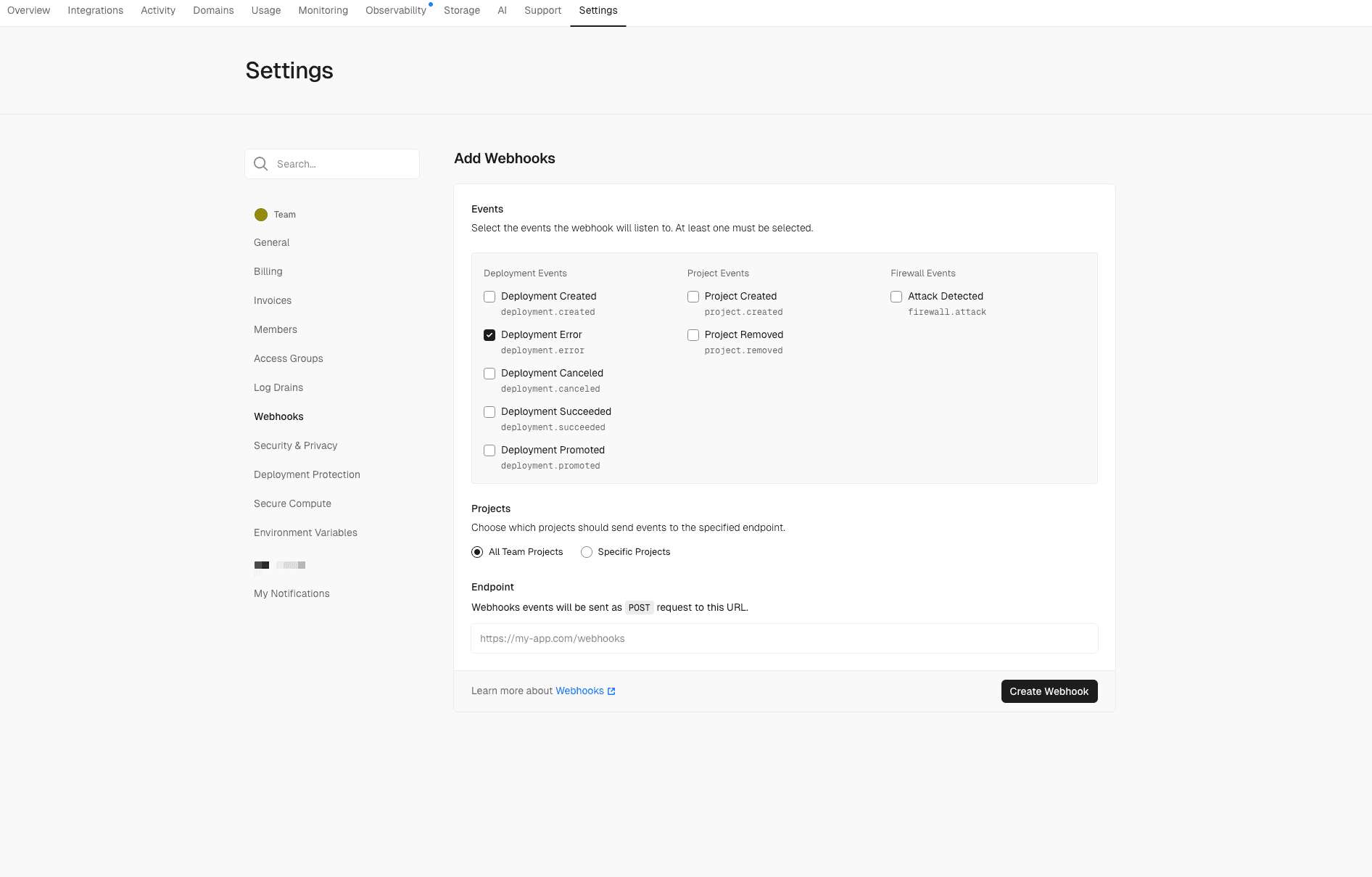Uncheck Deployment Error checkbox
The height and width of the screenshot is (877, 1372).
[x=489, y=335]
